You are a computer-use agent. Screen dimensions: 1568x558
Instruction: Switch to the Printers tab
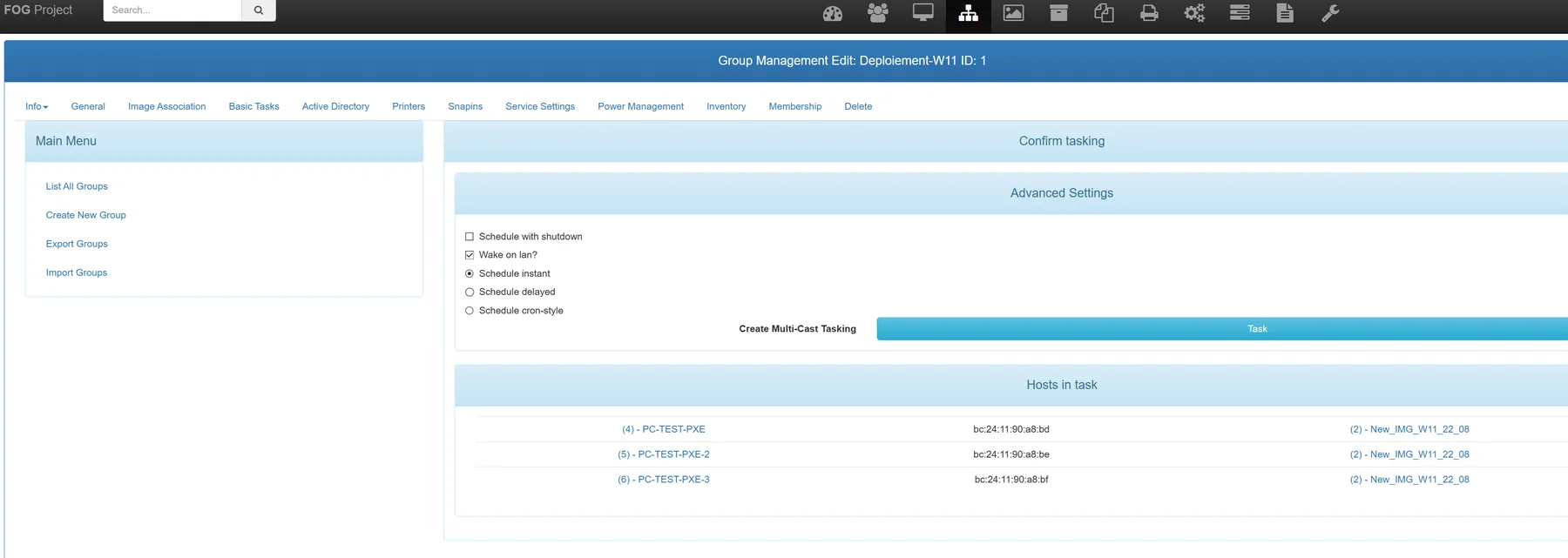tap(409, 106)
